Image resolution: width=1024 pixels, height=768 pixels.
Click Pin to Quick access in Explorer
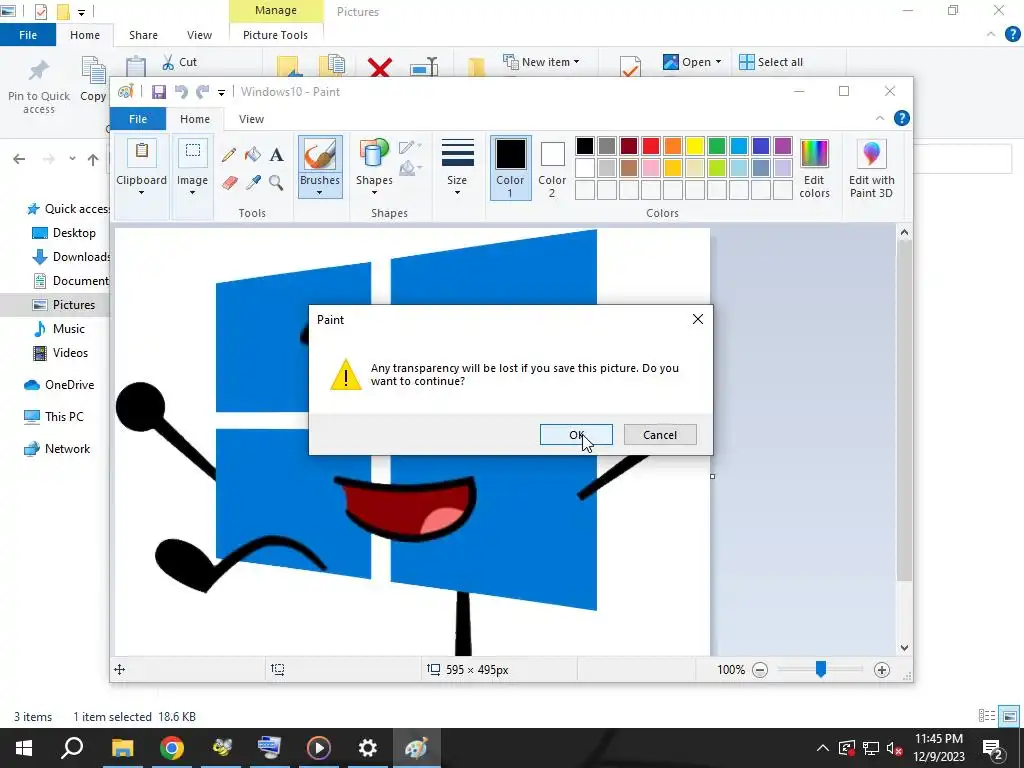39,86
